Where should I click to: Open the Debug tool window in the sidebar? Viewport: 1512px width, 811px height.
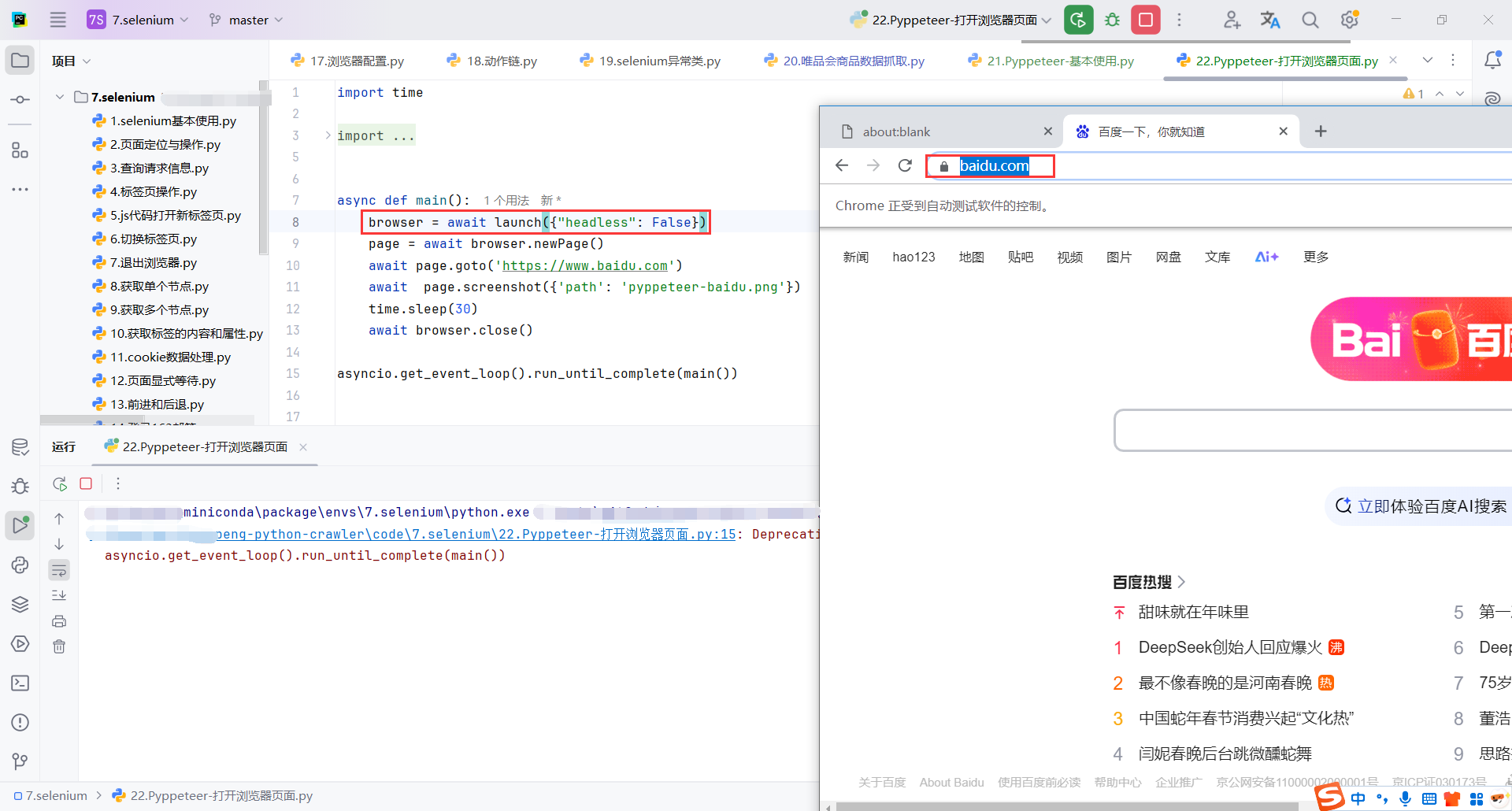20,486
